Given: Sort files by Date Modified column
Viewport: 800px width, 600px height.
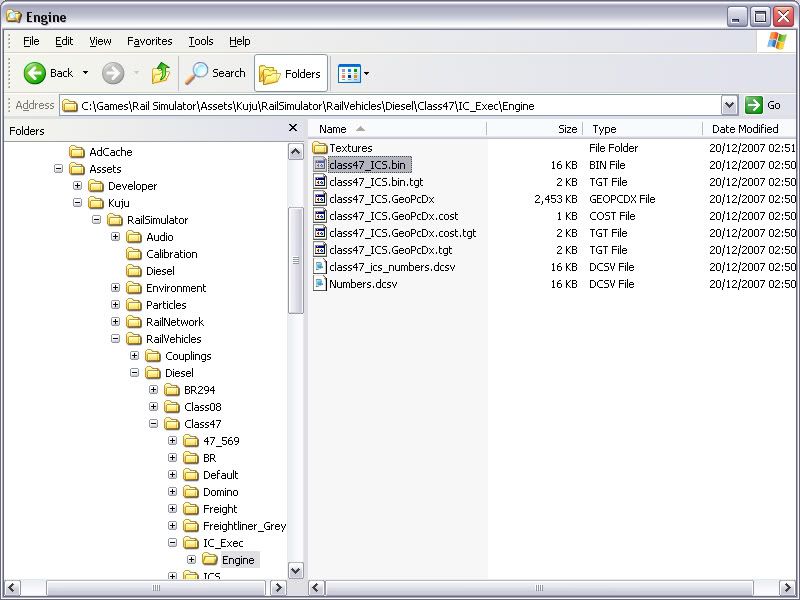Looking at the screenshot, I should [x=749, y=129].
